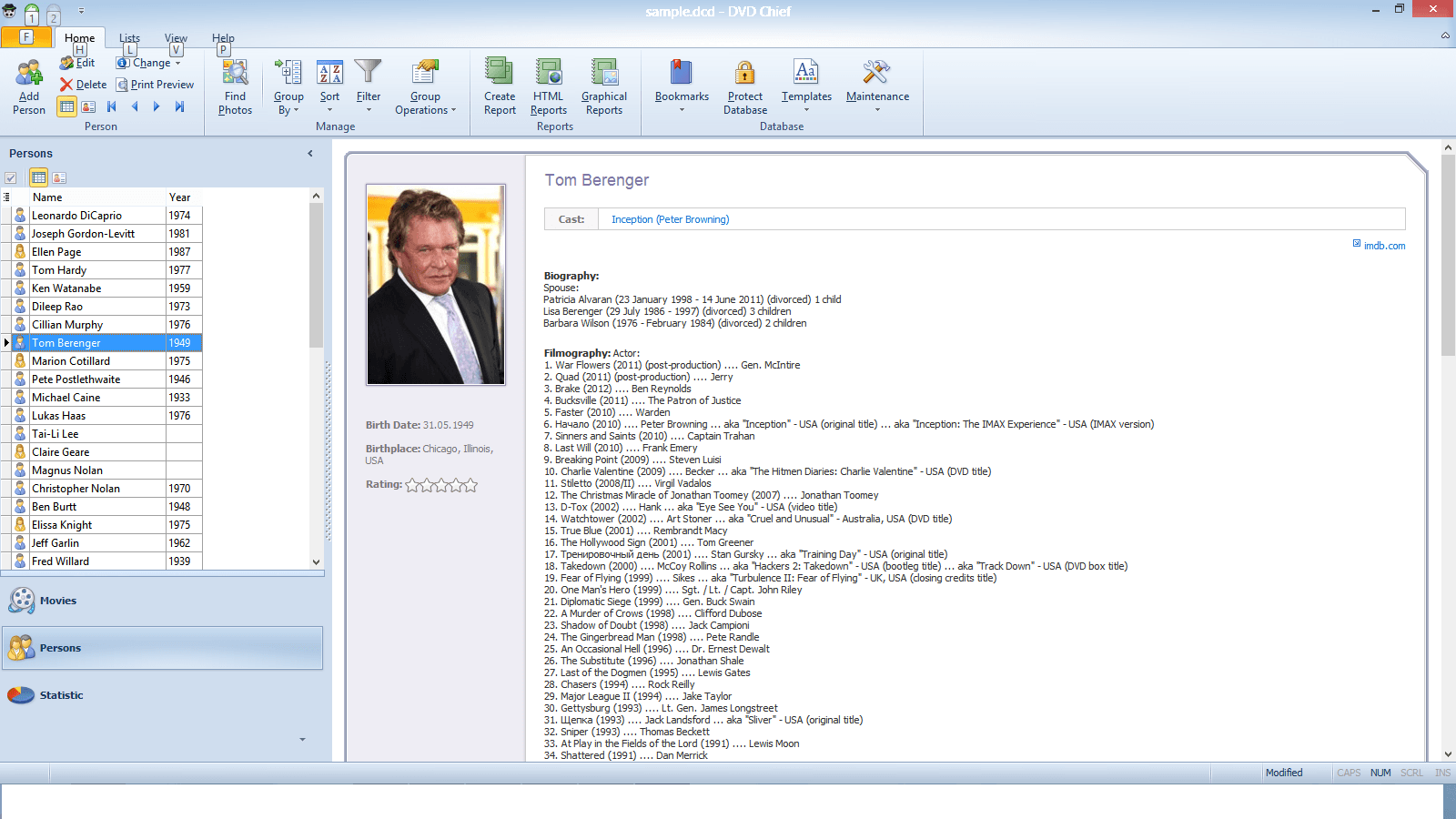Sort the list by the Name column header
This screenshot has width=1456, height=819.
(97, 197)
